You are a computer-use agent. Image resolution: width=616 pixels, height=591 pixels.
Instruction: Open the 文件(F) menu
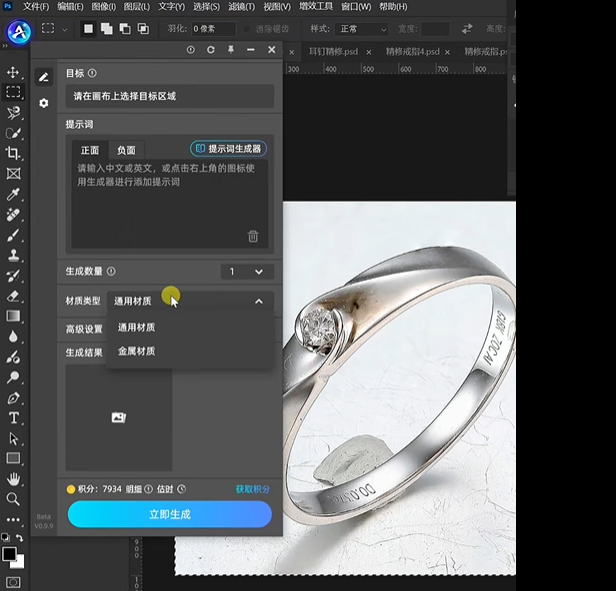[36, 7]
